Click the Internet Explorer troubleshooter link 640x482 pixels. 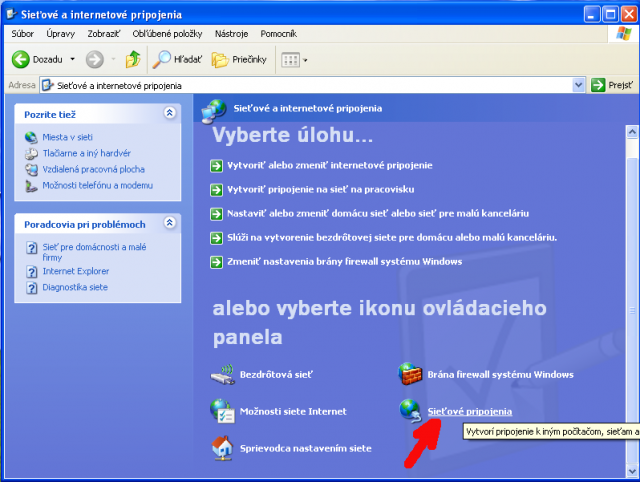[76, 271]
